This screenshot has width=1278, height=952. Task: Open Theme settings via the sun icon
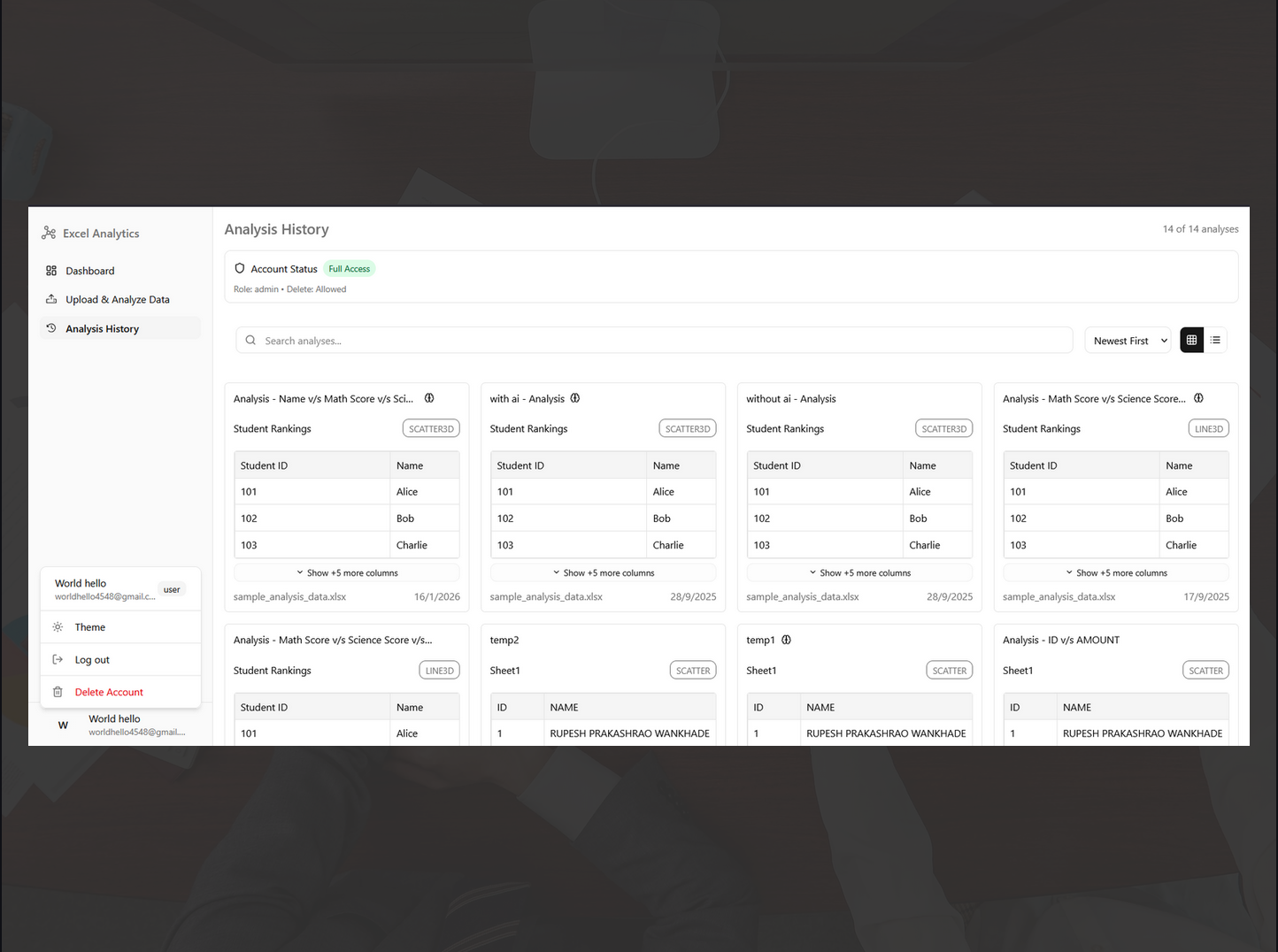(57, 626)
